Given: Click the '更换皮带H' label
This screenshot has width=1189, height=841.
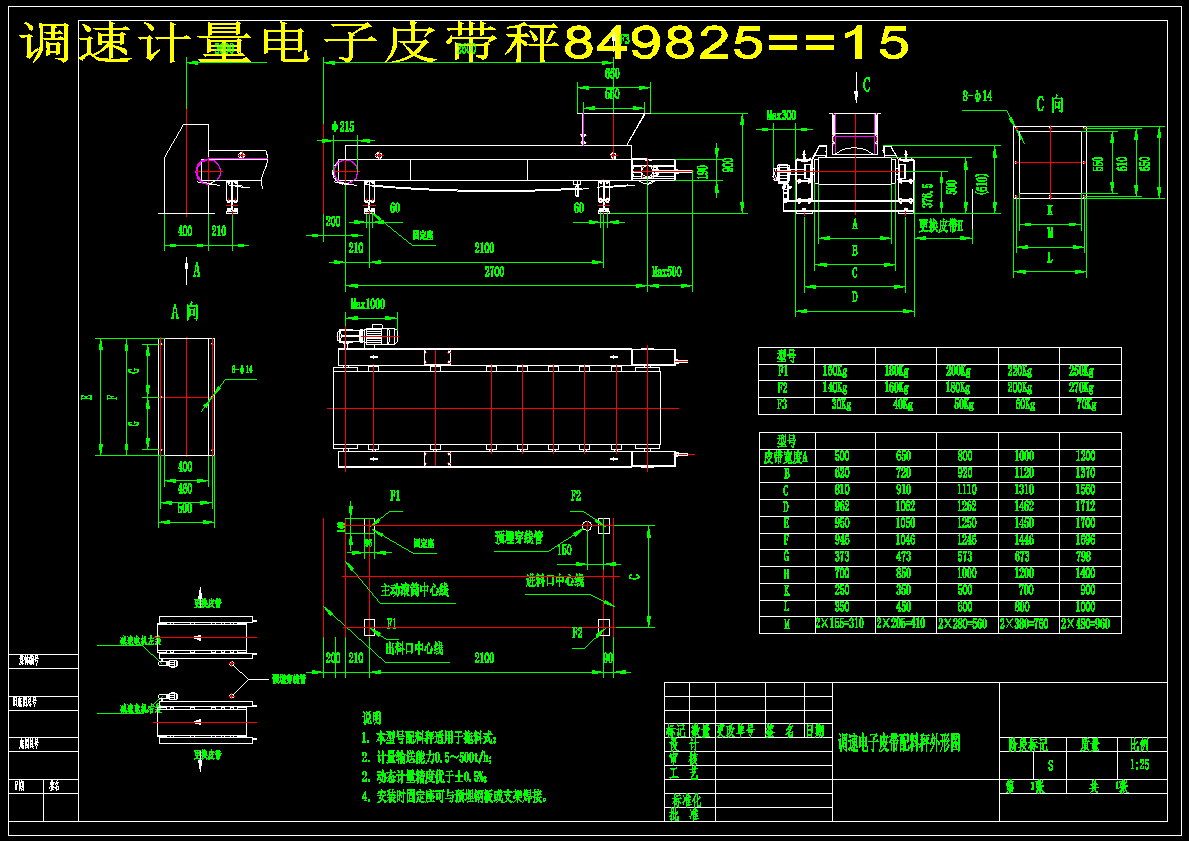Looking at the screenshot, I should (940, 225).
